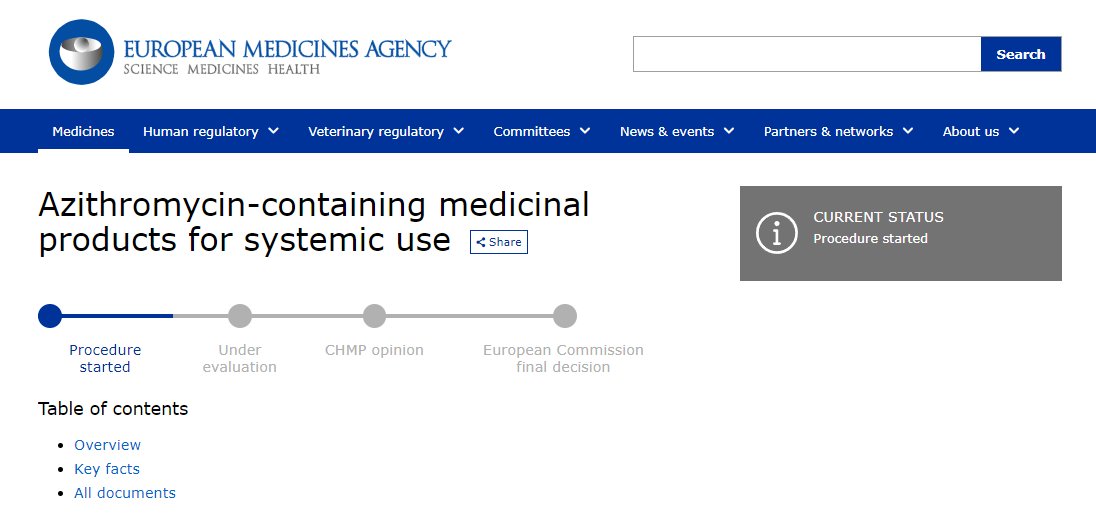Click the Share button beside the title

[x=499, y=242]
